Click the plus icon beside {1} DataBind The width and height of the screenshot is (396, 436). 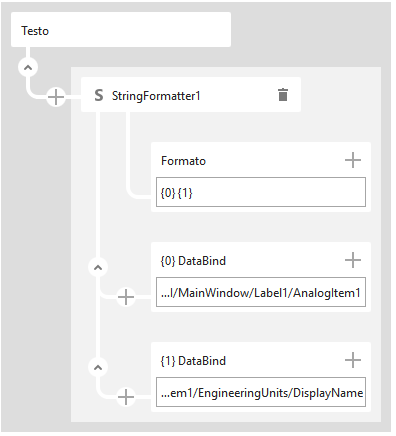(x=353, y=360)
